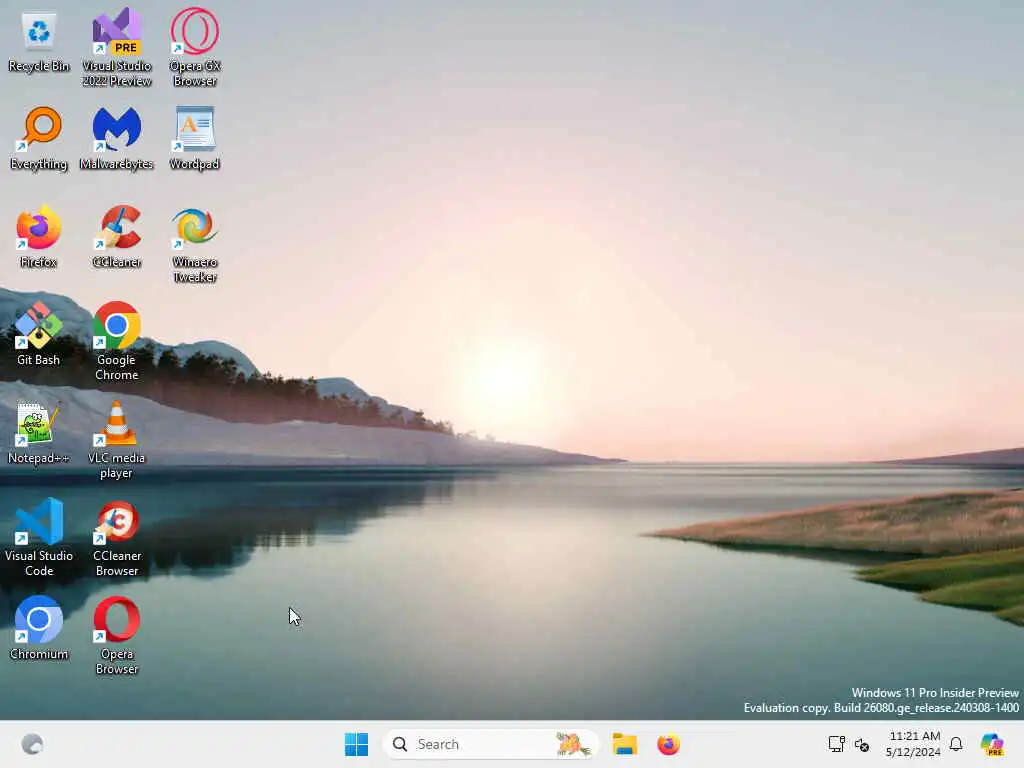Open the notification bell icon
Viewport: 1024px width, 768px height.
pos(956,744)
